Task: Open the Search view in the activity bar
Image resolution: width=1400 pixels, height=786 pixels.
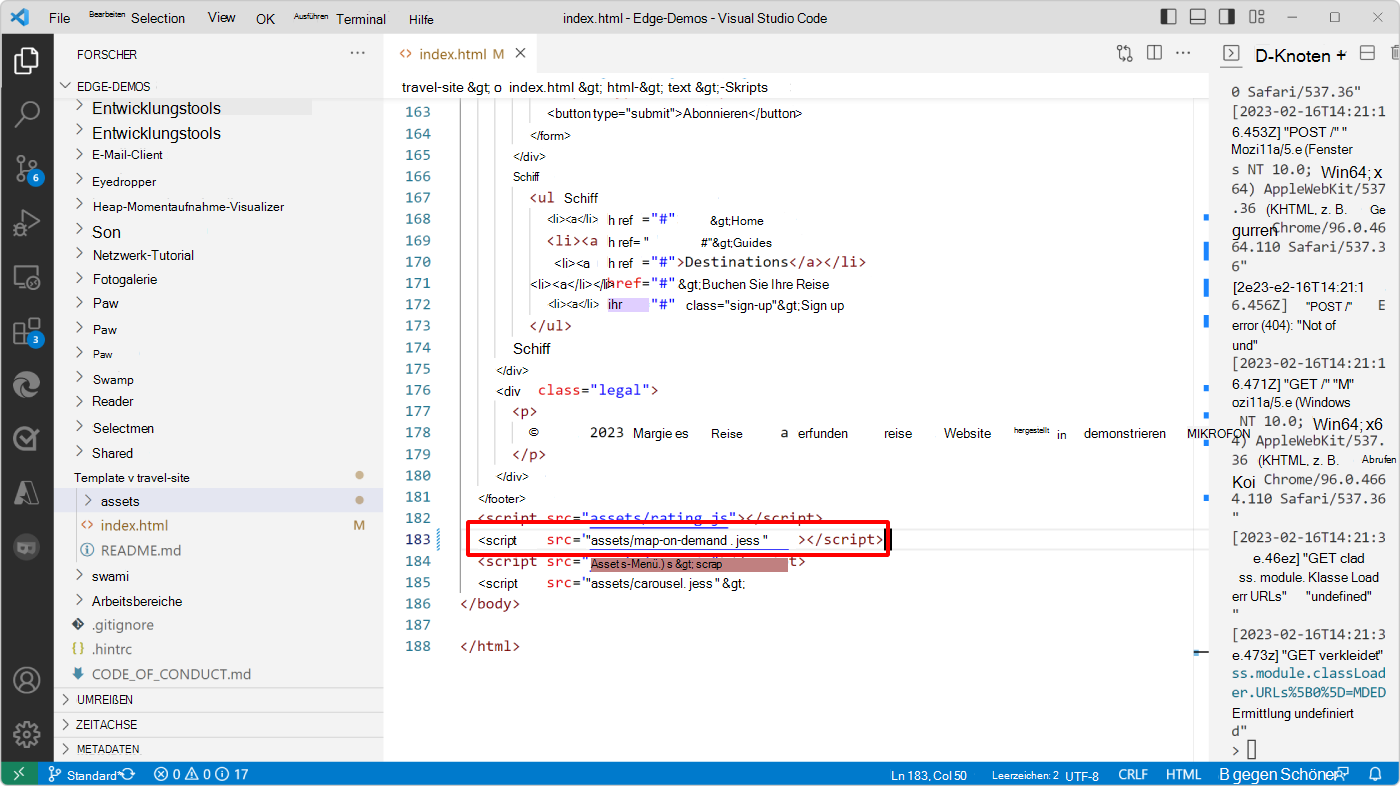Action: pos(26,114)
